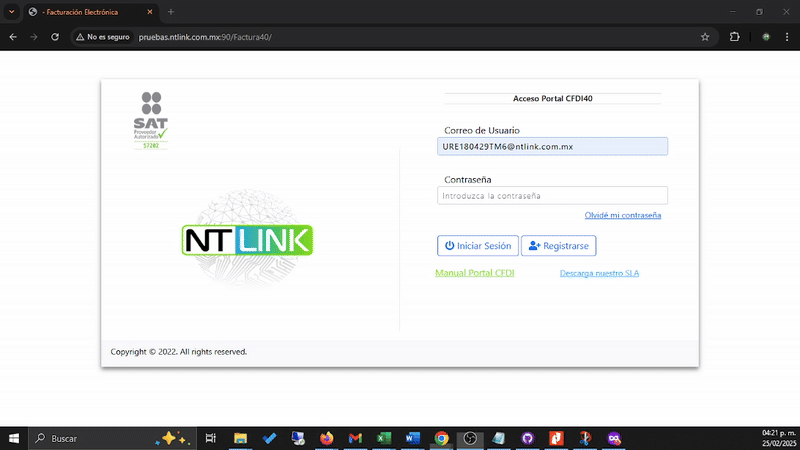Click the No es seguro security warning
The image size is (800, 450).
coord(103,37)
